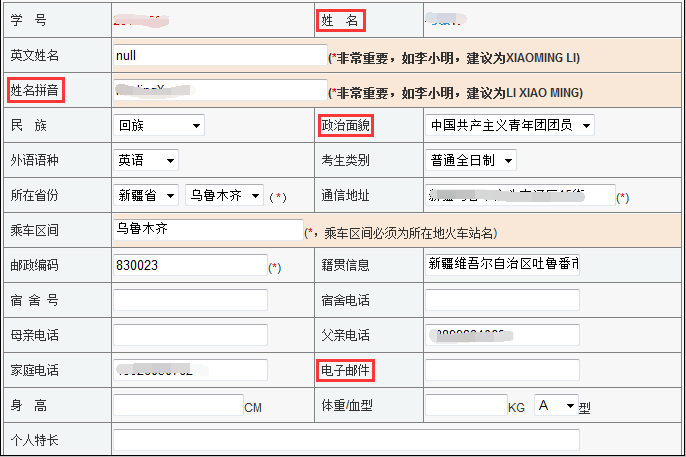Click the weight input field in KG

tap(466, 405)
